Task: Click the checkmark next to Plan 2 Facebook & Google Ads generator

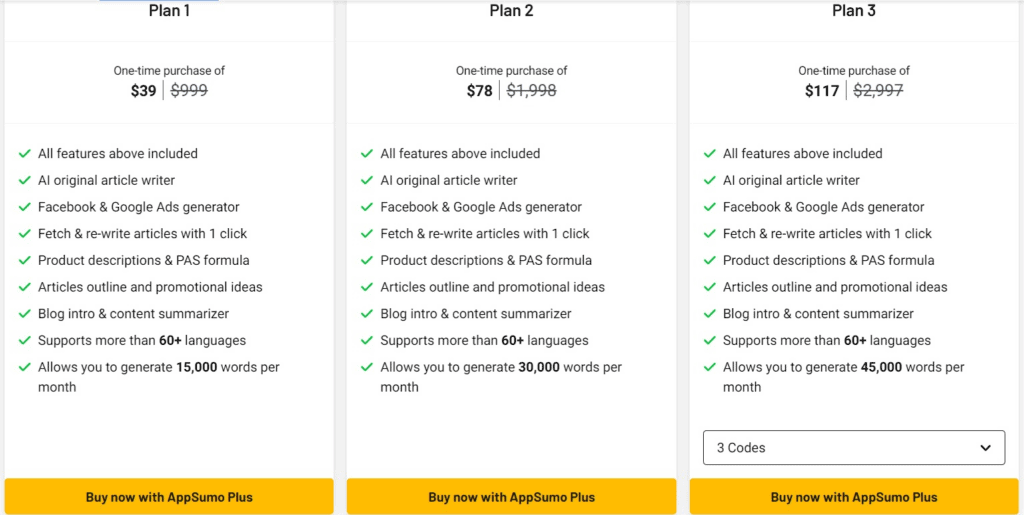Action: 367,208
